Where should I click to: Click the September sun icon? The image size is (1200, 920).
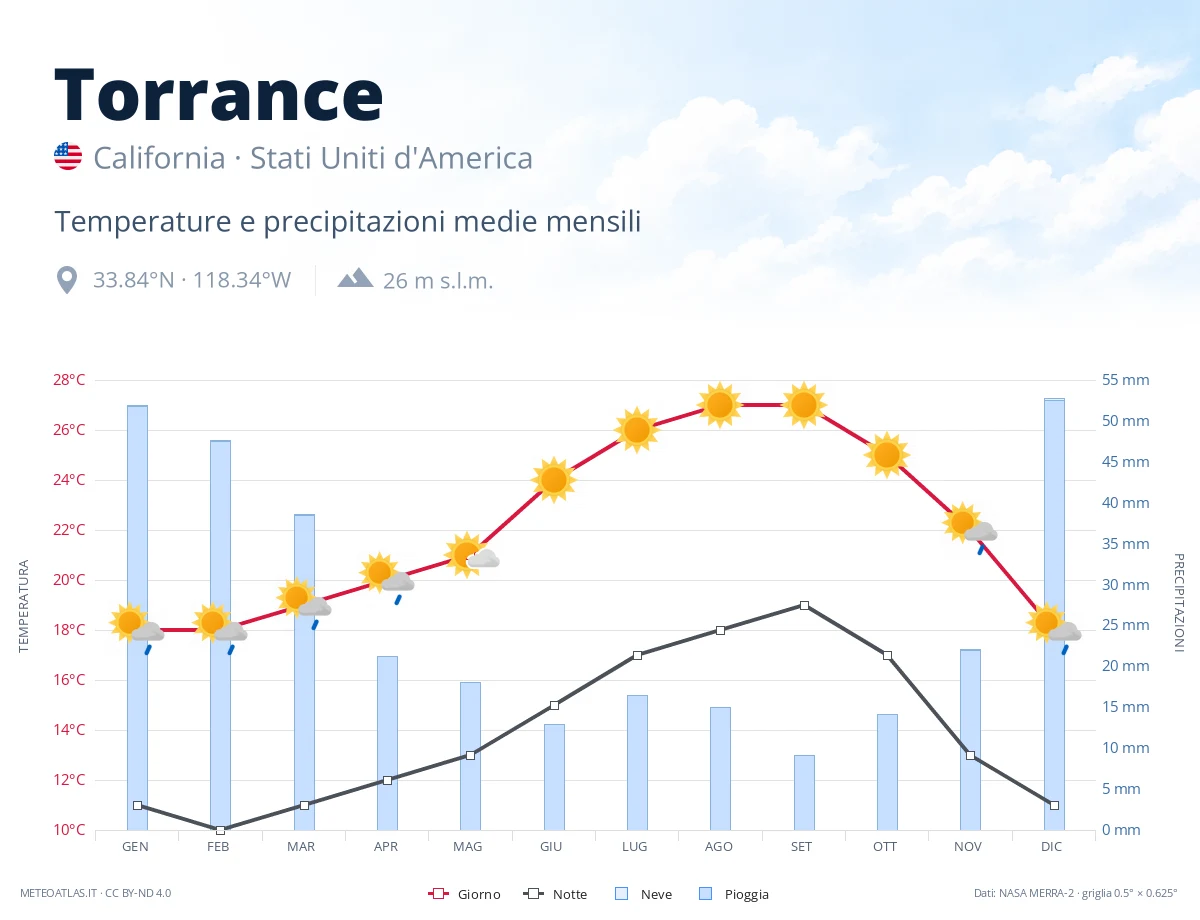pos(804,405)
